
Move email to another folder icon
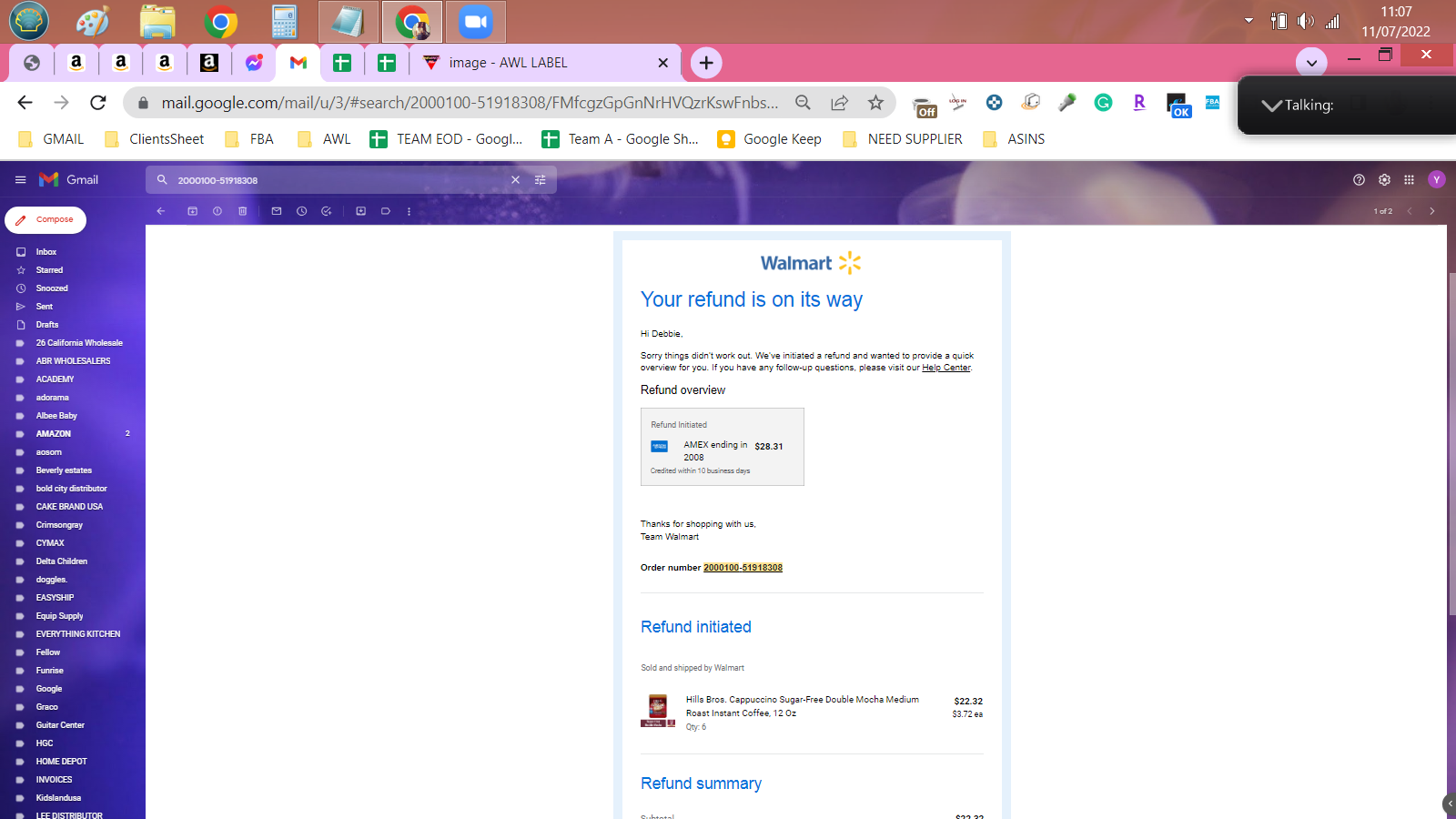click(361, 211)
